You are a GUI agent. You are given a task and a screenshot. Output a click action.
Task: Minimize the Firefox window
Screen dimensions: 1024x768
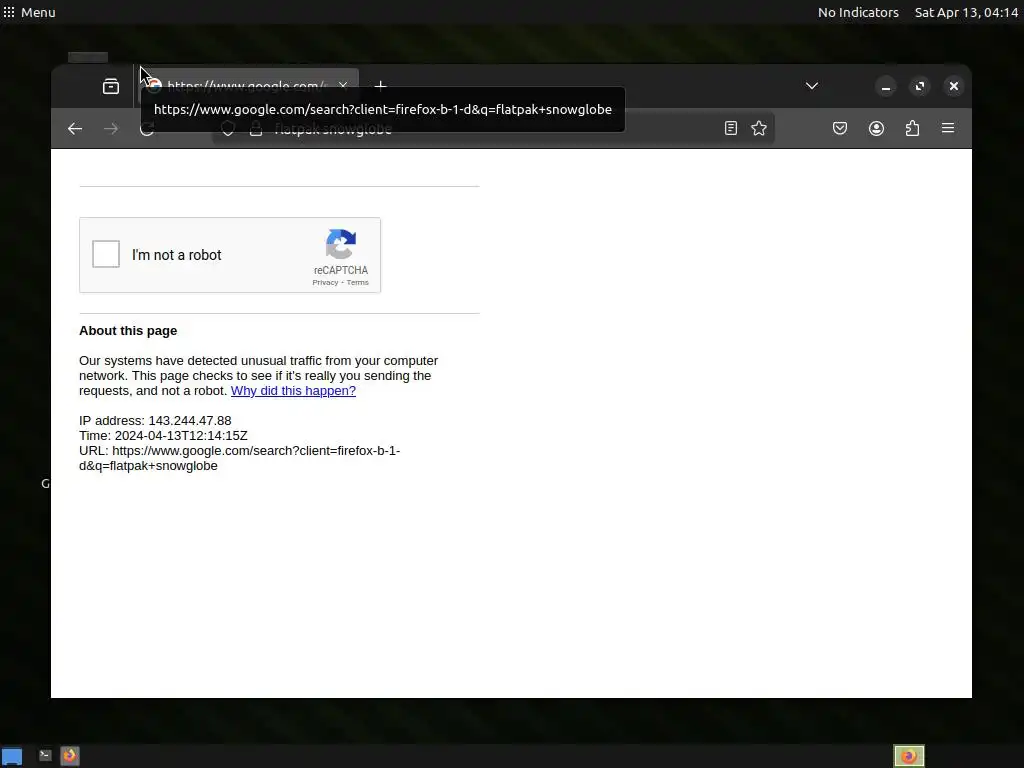click(886, 86)
